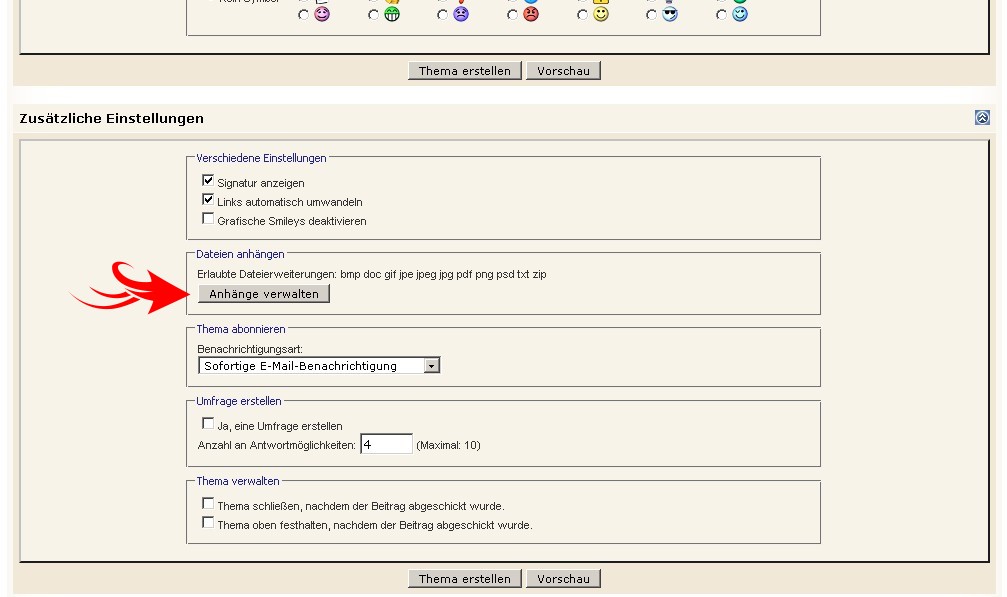
Task: Select the yellow smiling face icon
Action: coord(600,15)
